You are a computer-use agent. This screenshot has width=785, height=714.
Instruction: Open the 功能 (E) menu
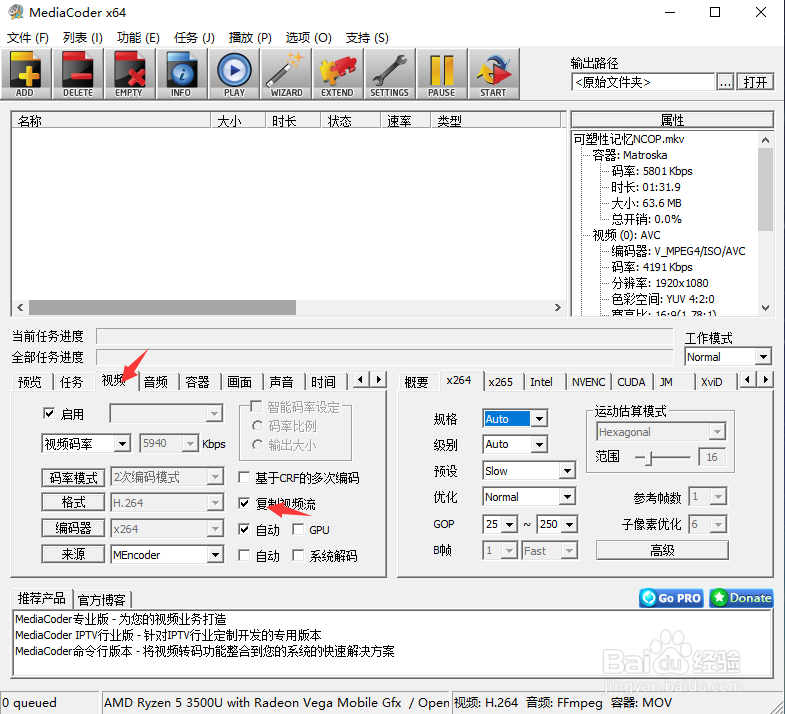138,38
